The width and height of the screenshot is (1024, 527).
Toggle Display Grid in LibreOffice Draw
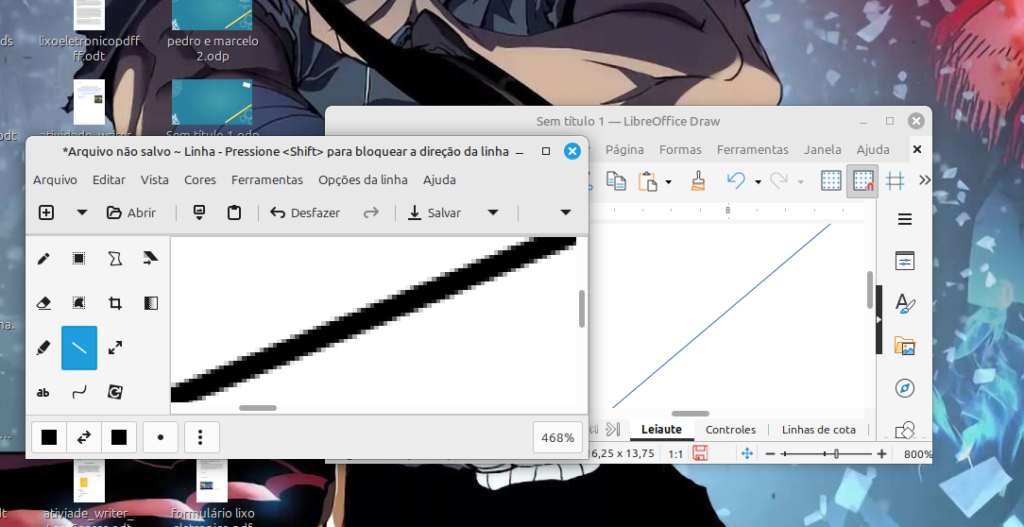pos(830,181)
